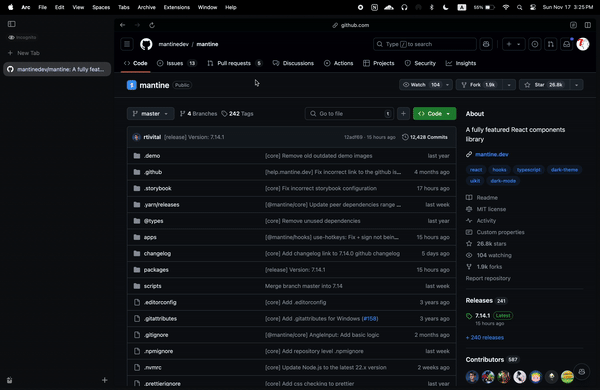Click the Bluetooth menu bar icon
Image resolution: width=600 pixels, height=390 pixels.
pyautogui.click(x=432, y=7)
